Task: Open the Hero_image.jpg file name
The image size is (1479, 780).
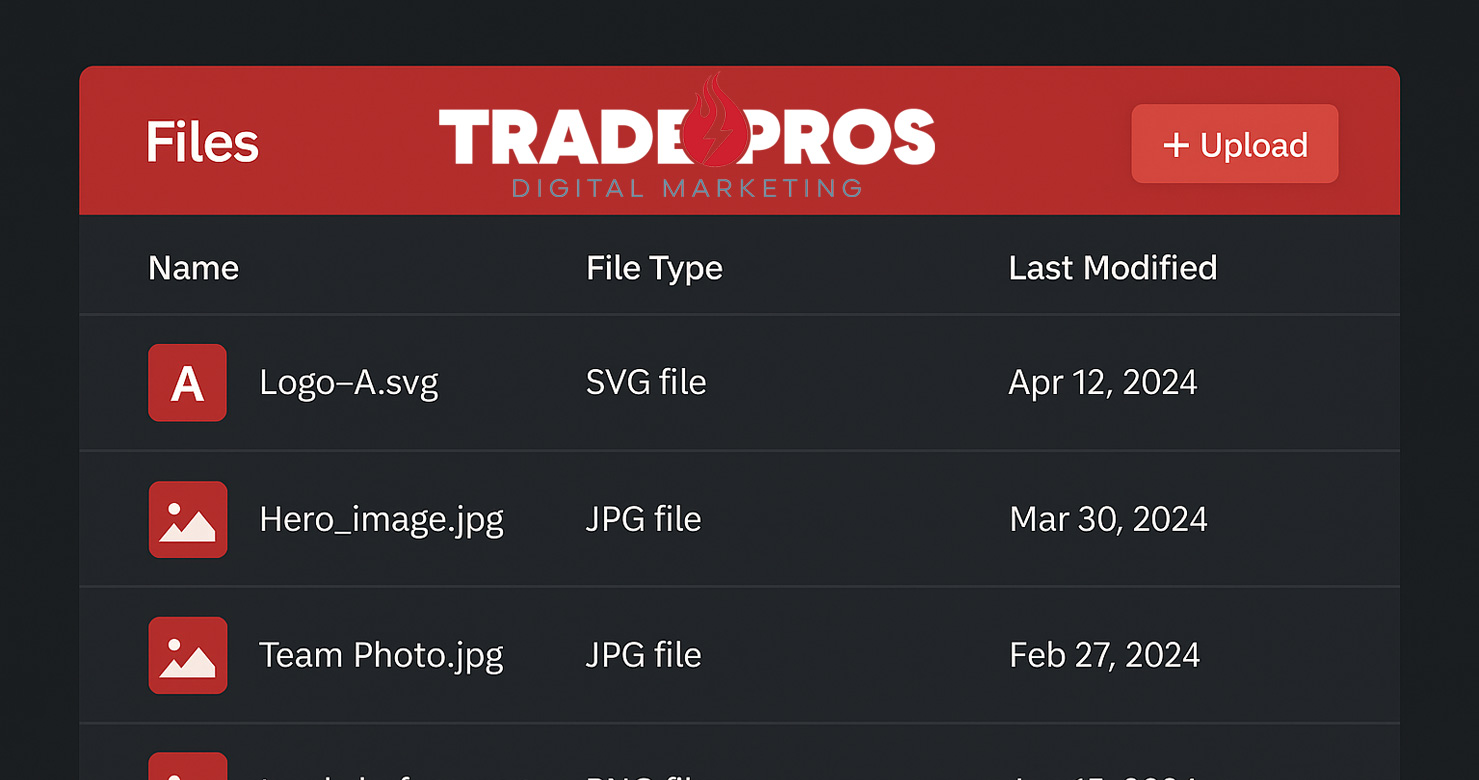Action: click(381, 519)
